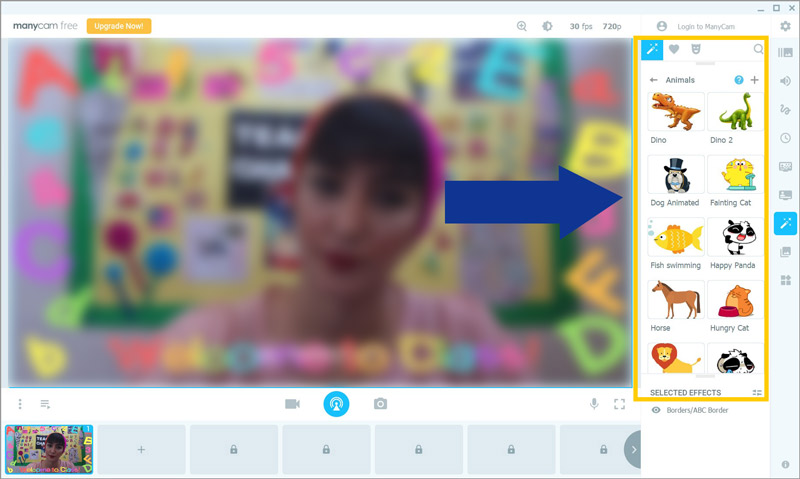Open the three-dot more options menu
The height and width of the screenshot is (479, 800).
click(x=20, y=404)
